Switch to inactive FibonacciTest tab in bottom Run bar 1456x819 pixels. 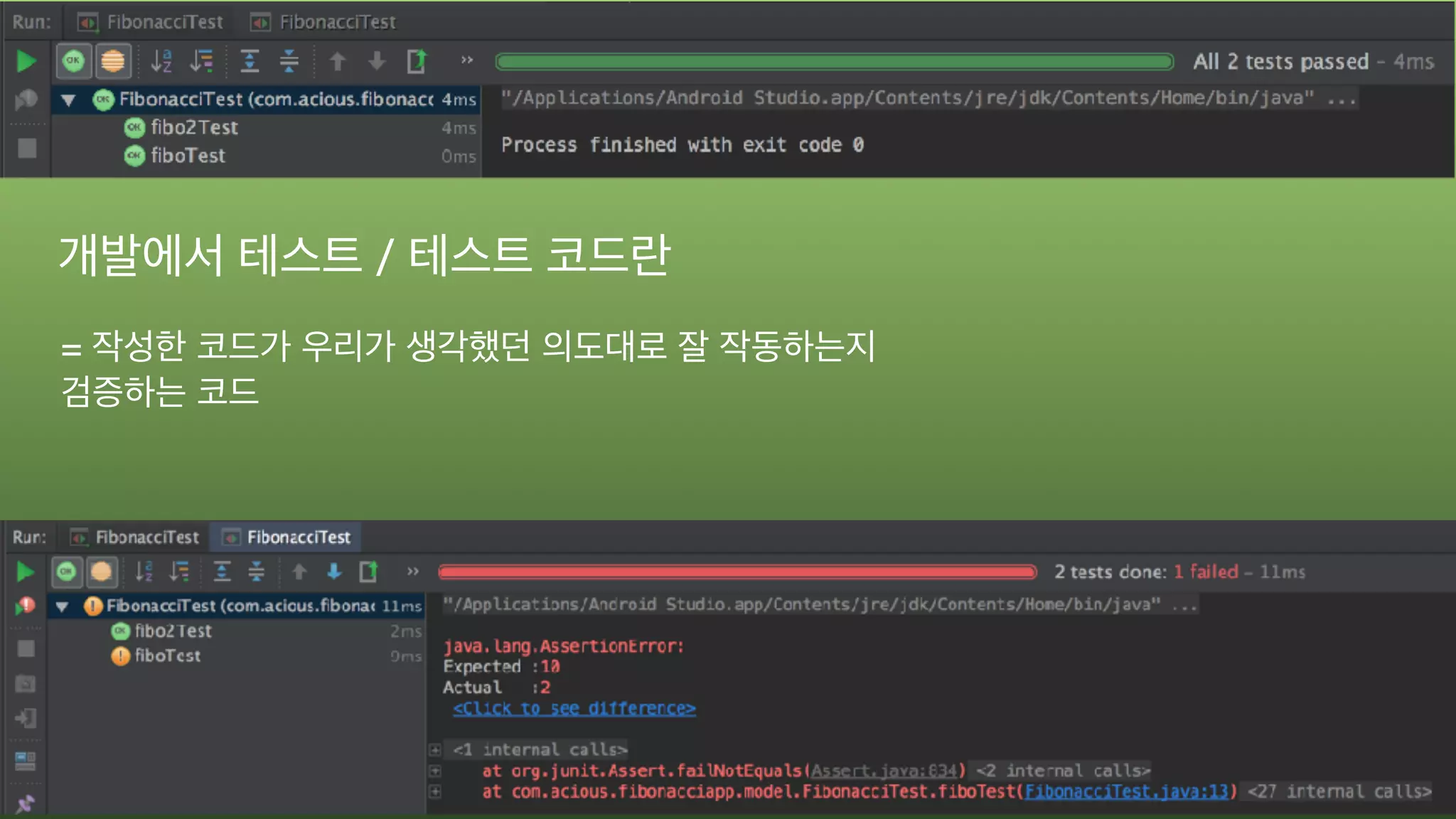point(135,537)
